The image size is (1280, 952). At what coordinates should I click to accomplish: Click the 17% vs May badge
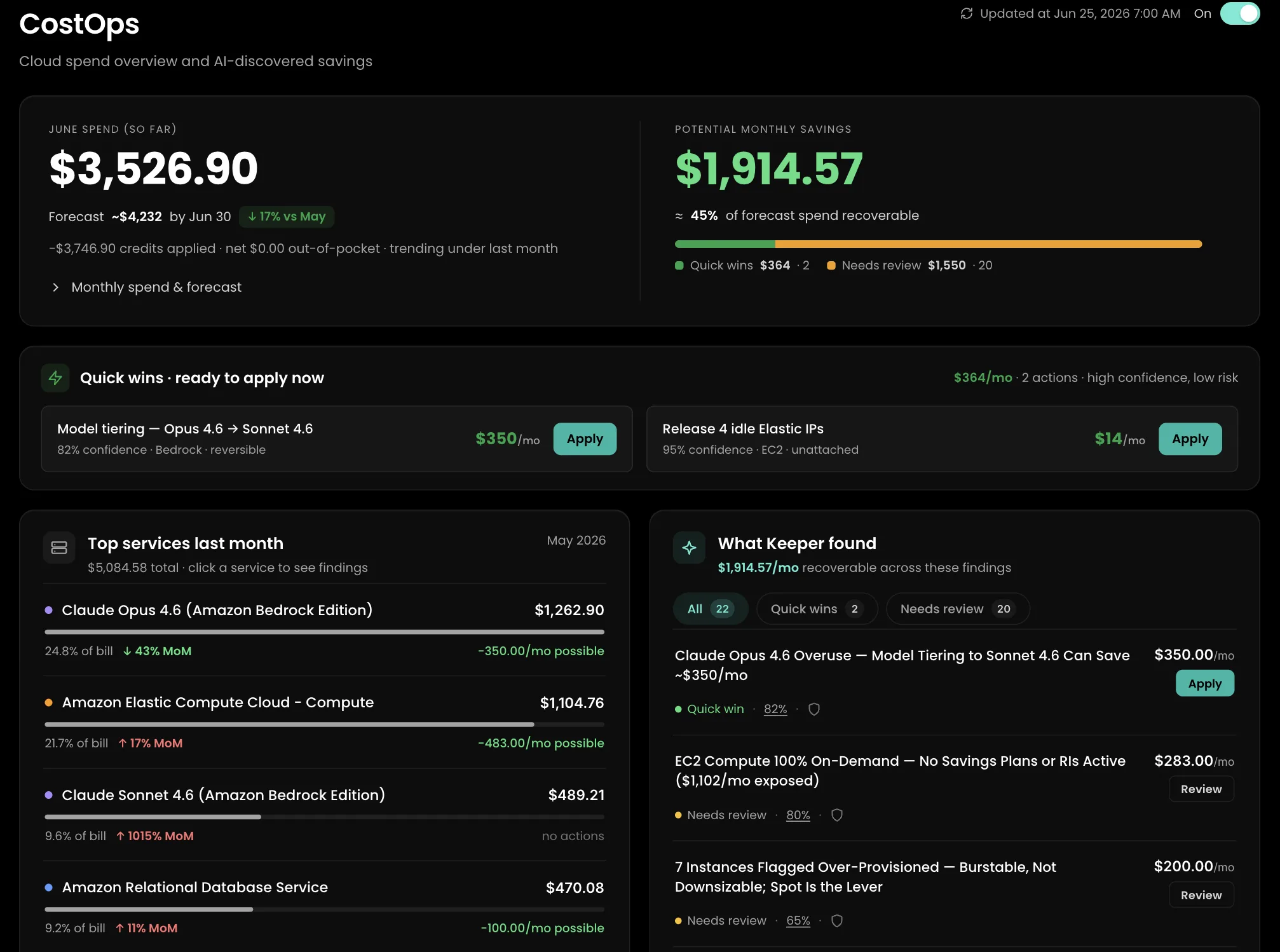coord(287,216)
